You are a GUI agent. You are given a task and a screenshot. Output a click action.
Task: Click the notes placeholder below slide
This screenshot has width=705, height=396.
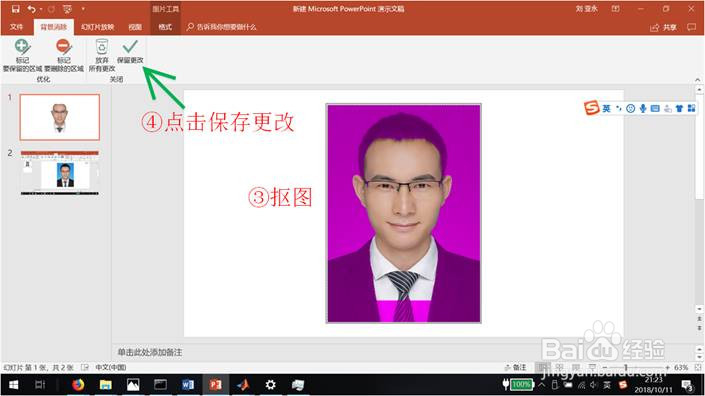[150, 352]
